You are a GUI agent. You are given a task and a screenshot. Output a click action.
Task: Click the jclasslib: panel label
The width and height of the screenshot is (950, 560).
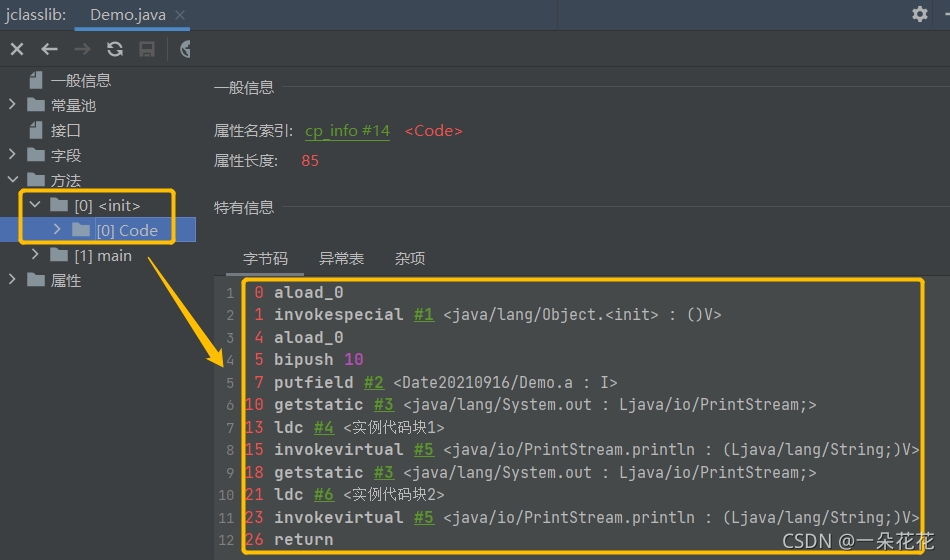point(35,15)
